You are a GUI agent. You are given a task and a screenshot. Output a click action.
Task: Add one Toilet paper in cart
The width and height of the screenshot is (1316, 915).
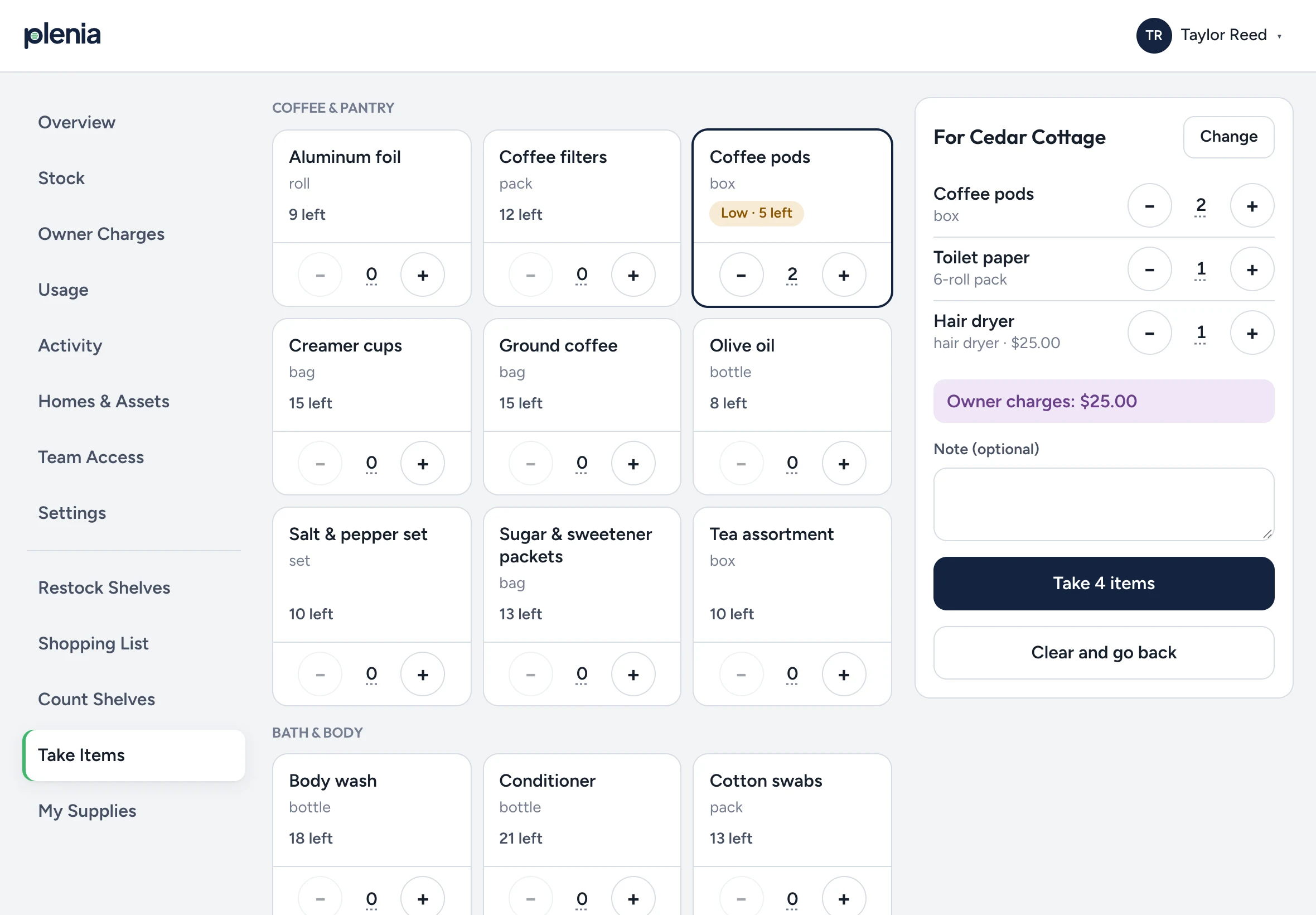tap(1252, 269)
